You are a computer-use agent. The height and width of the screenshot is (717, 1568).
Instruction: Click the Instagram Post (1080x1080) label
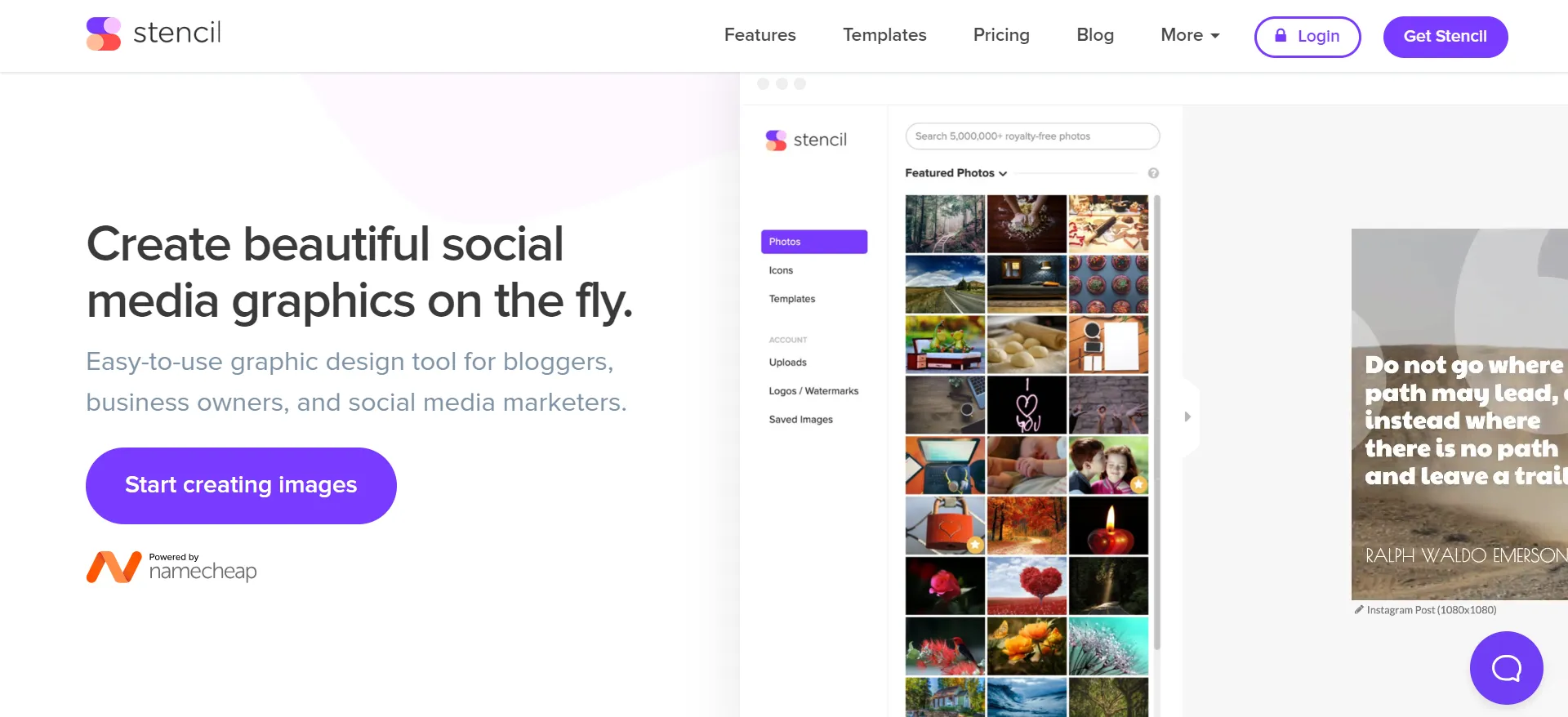click(x=1432, y=610)
